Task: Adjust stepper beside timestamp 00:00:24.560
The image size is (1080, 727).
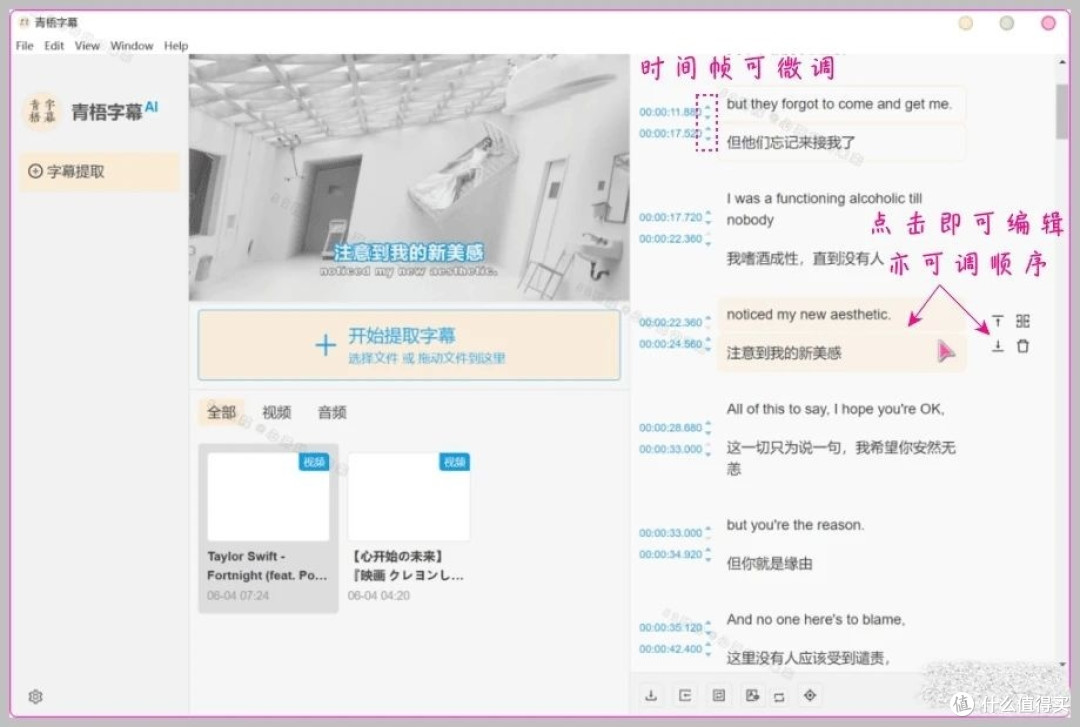Action: tap(708, 344)
